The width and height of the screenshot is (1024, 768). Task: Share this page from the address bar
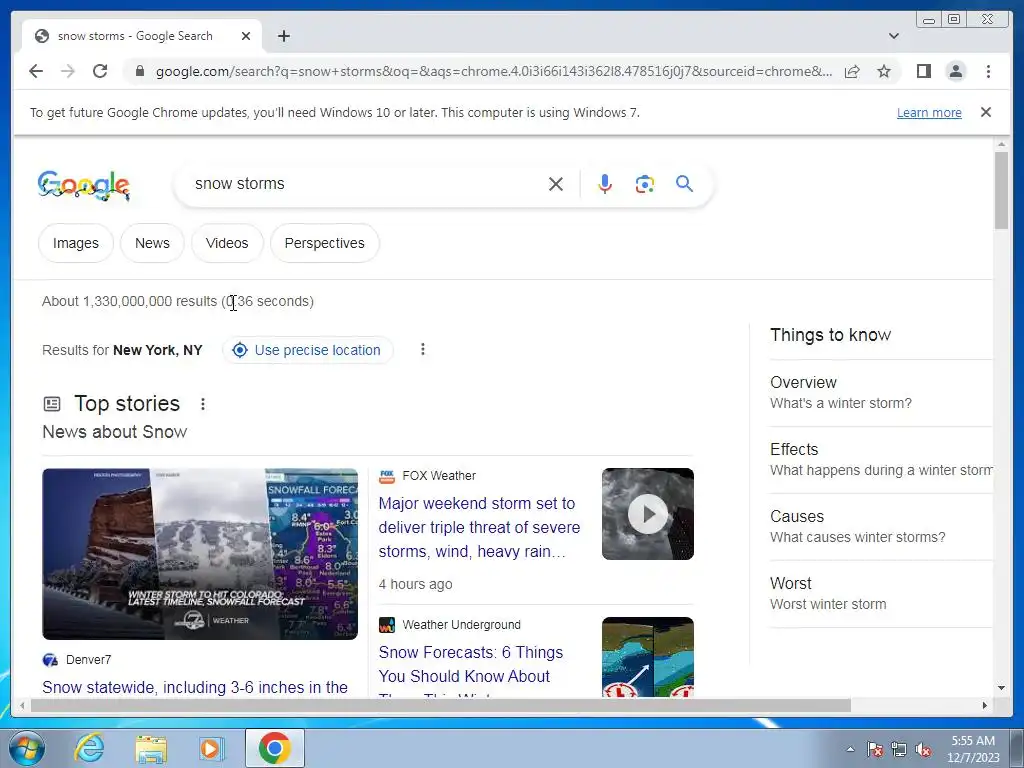(x=852, y=71)
